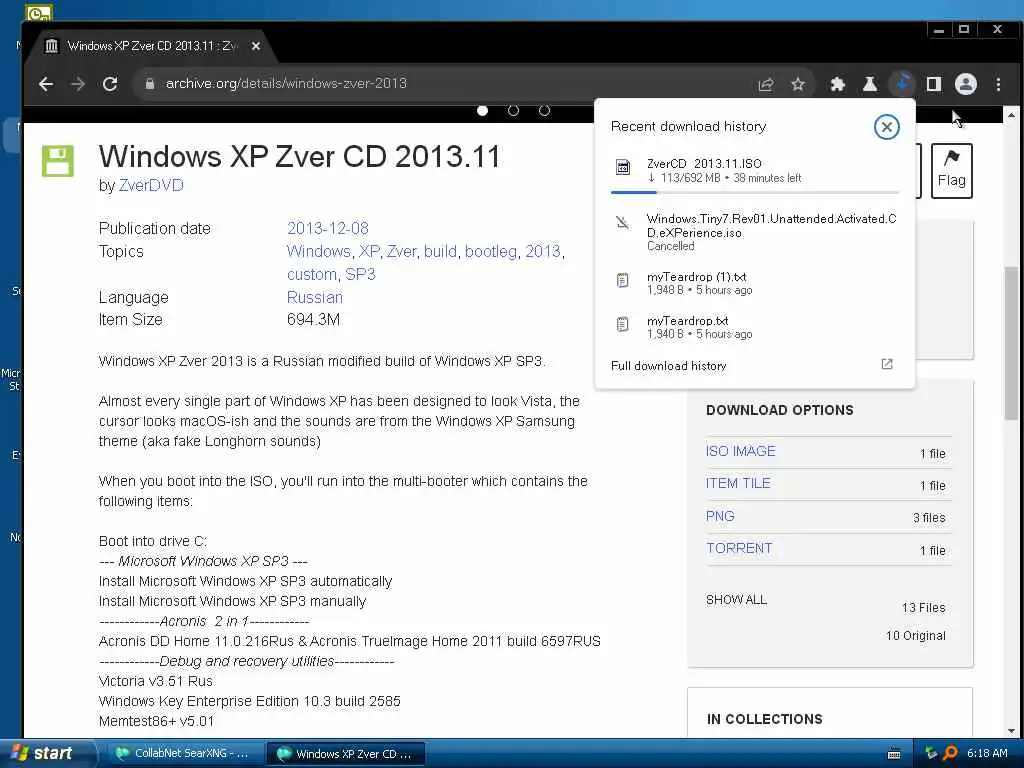Open the Extensions puzzle icon
Image resolution: width=1024 pixels, height=768 pixels.
837,84
